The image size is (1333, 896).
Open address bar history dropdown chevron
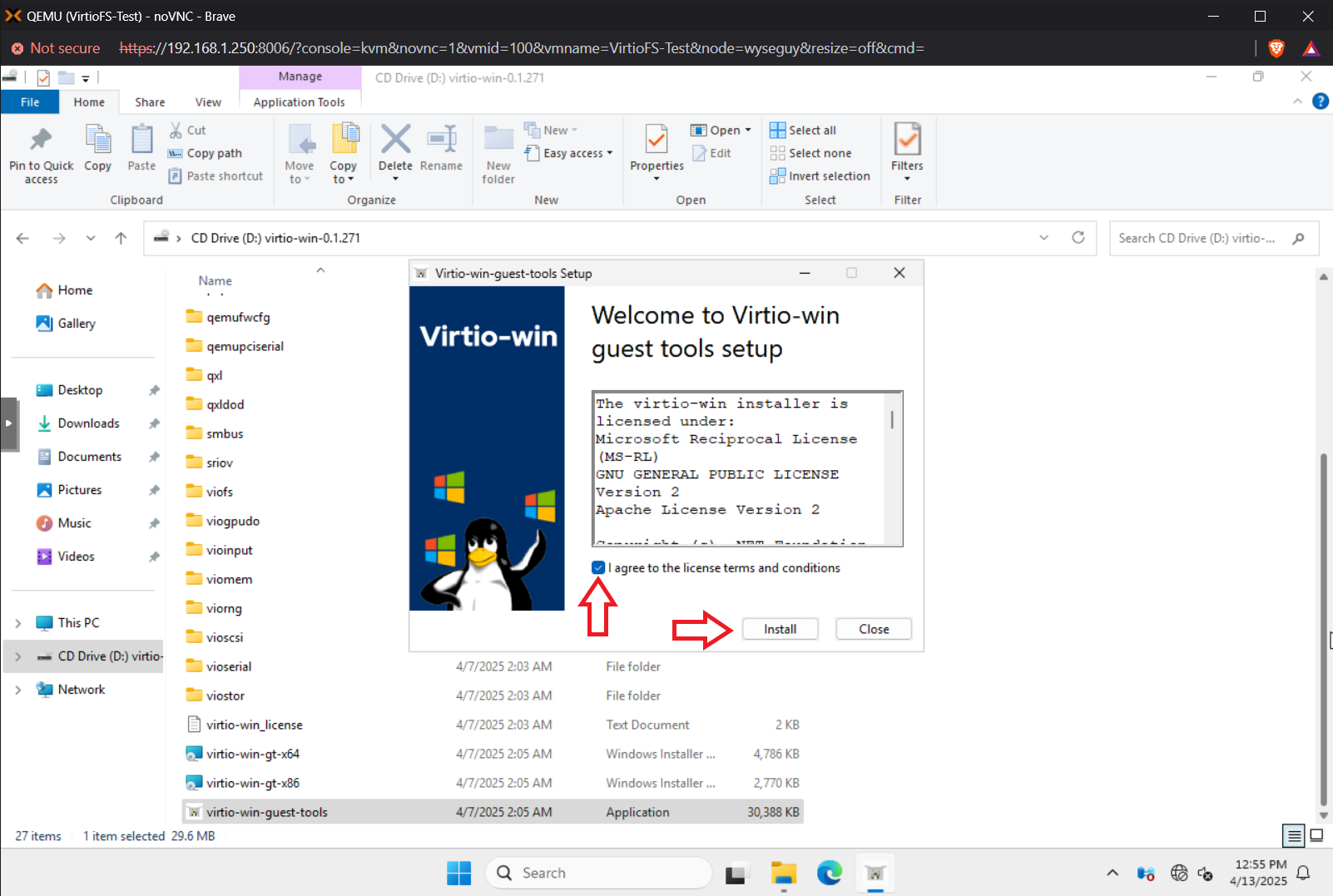[x=1043, y=238]
